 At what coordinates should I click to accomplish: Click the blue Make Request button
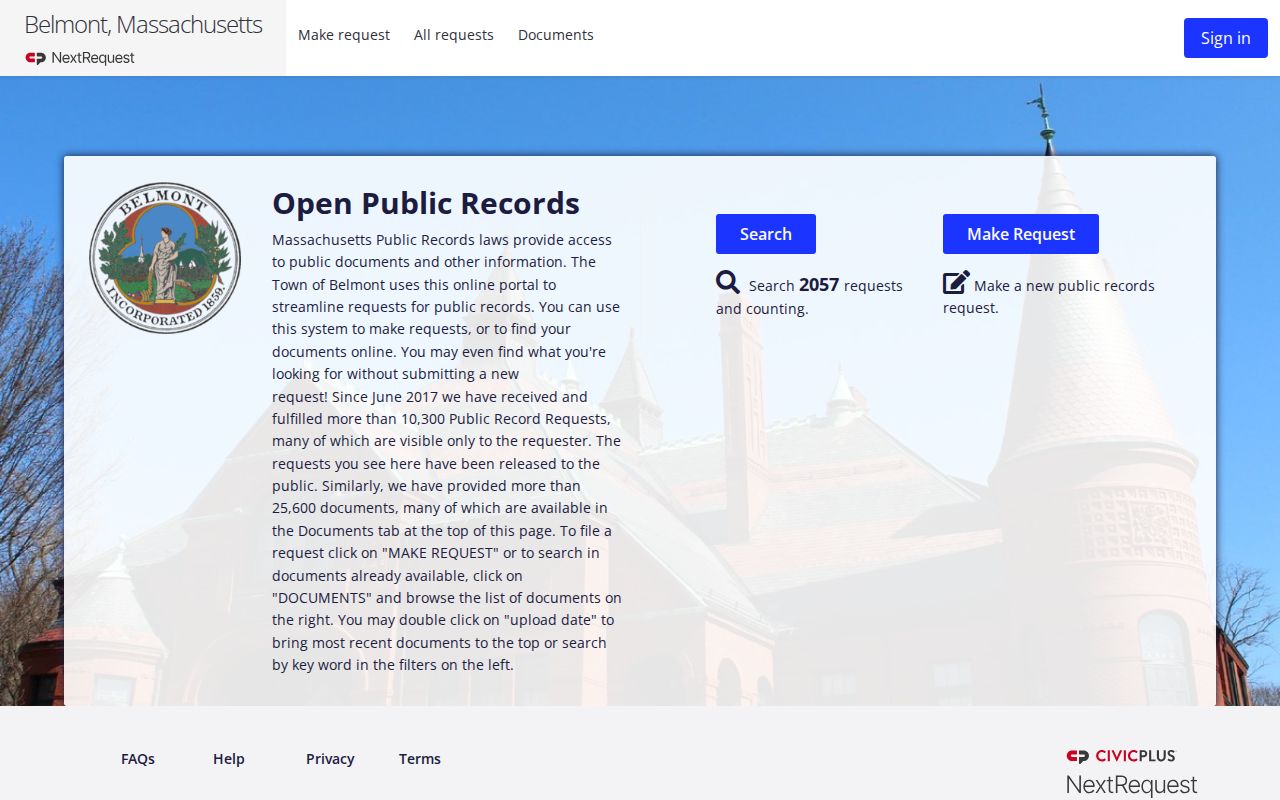pos(1021,234)
